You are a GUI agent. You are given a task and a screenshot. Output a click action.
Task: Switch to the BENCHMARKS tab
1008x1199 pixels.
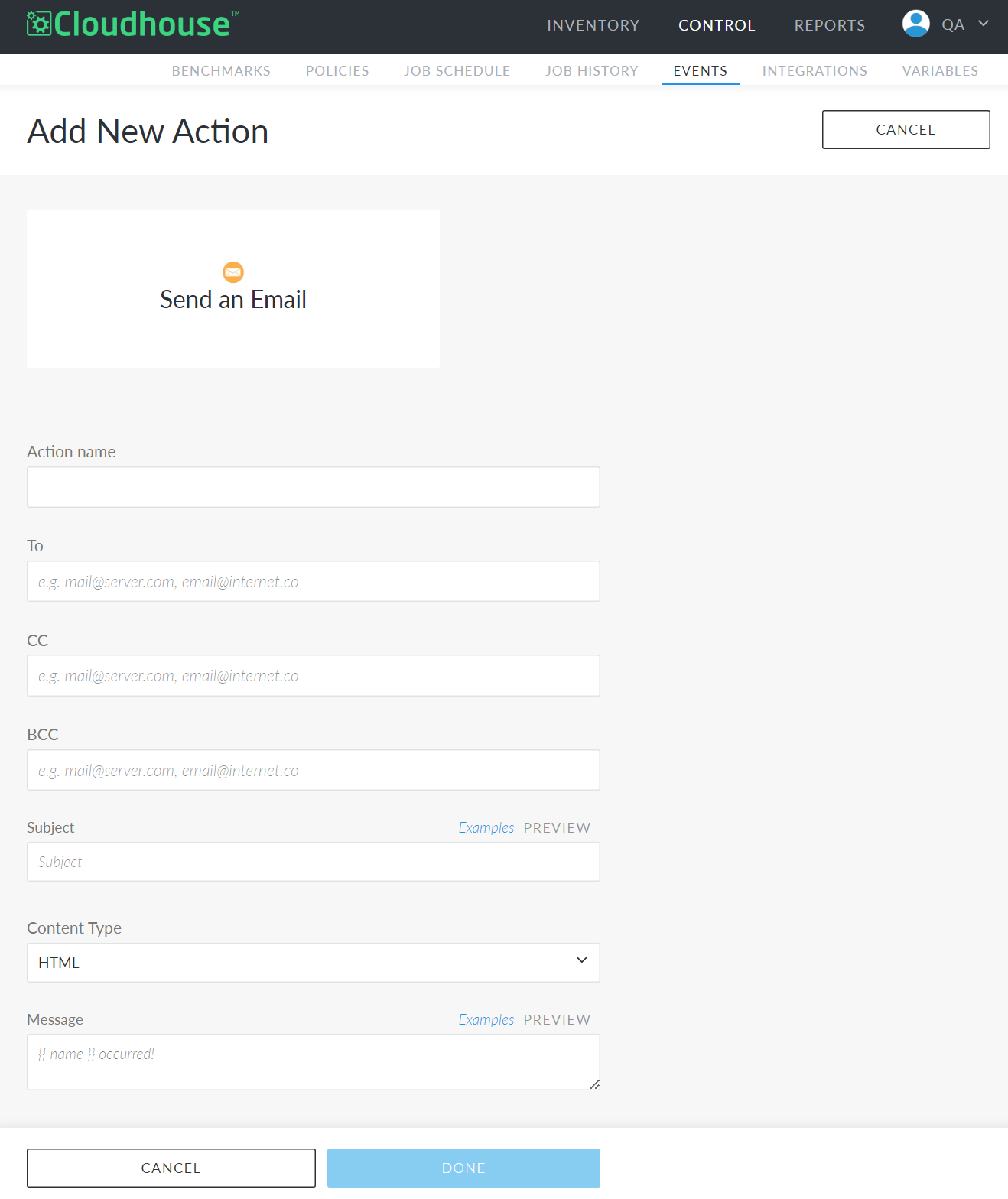221,70
